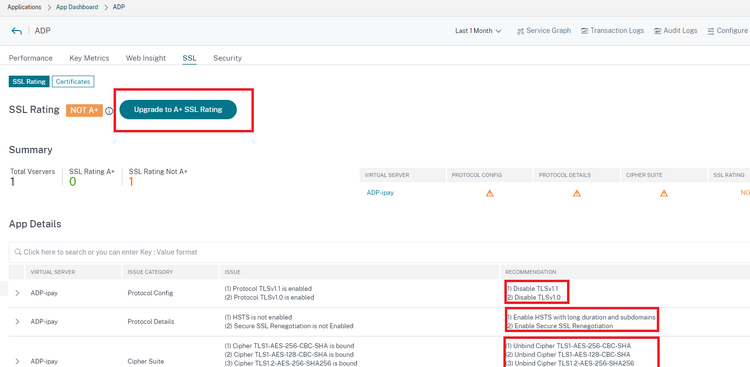Viewport: 750px width, 367px height.
Task: Click the Total Vservers count
Action: coord(12,182)
